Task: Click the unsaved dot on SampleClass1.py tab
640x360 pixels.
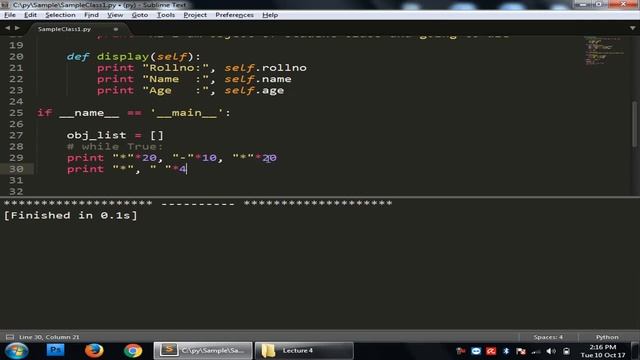Action: [x=116, y=29]
